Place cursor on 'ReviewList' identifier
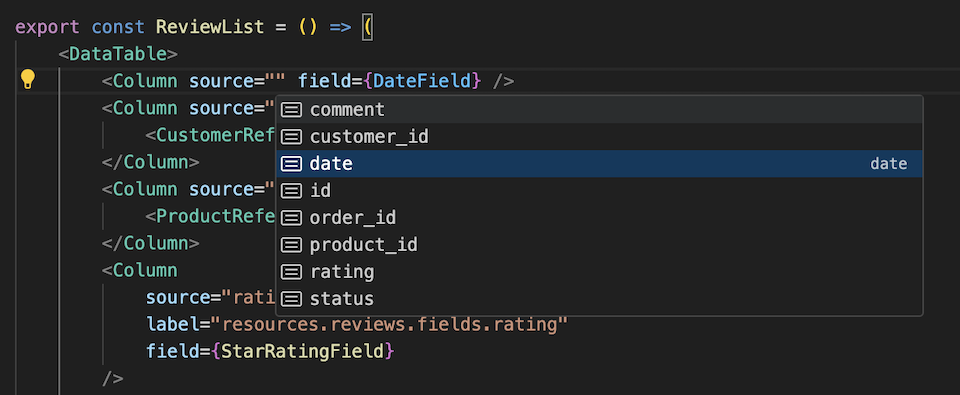This screenshot has width=960, height=395. 210,28
